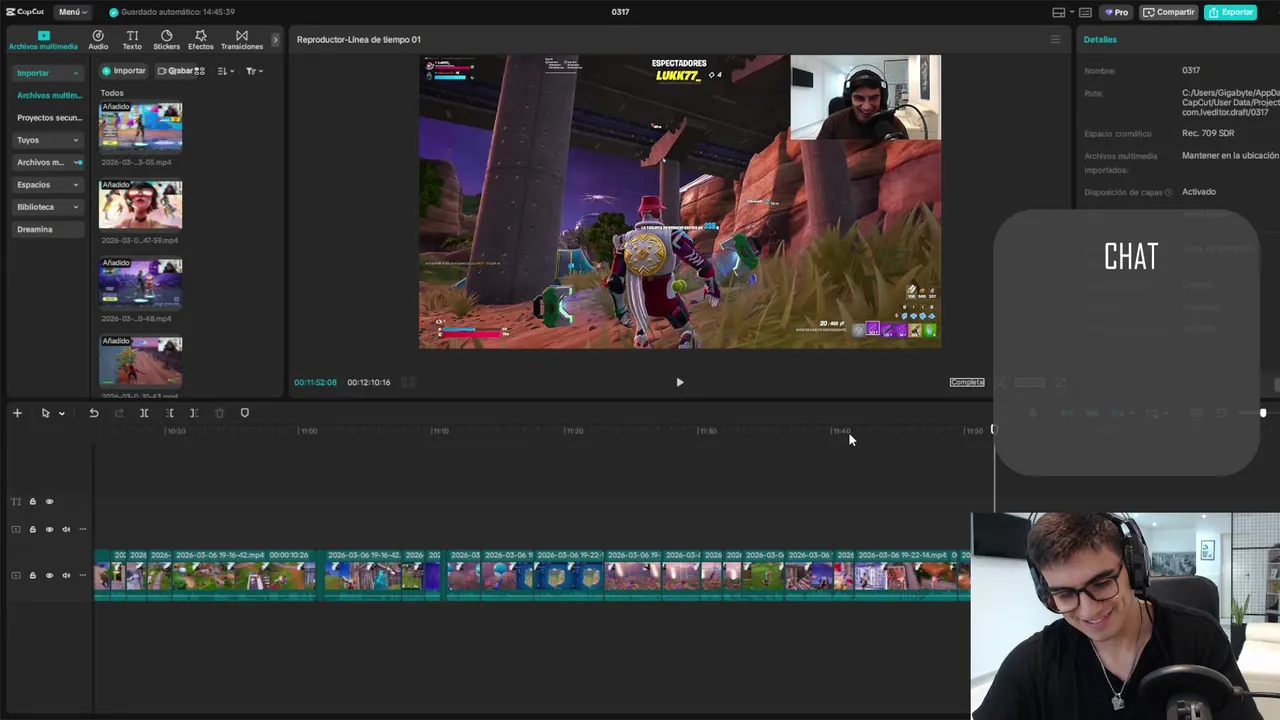Expand the Archivos m... sidebar section
Image resolution: width=1280 pixels, height=720 pixels.
(x=48, y=162)
